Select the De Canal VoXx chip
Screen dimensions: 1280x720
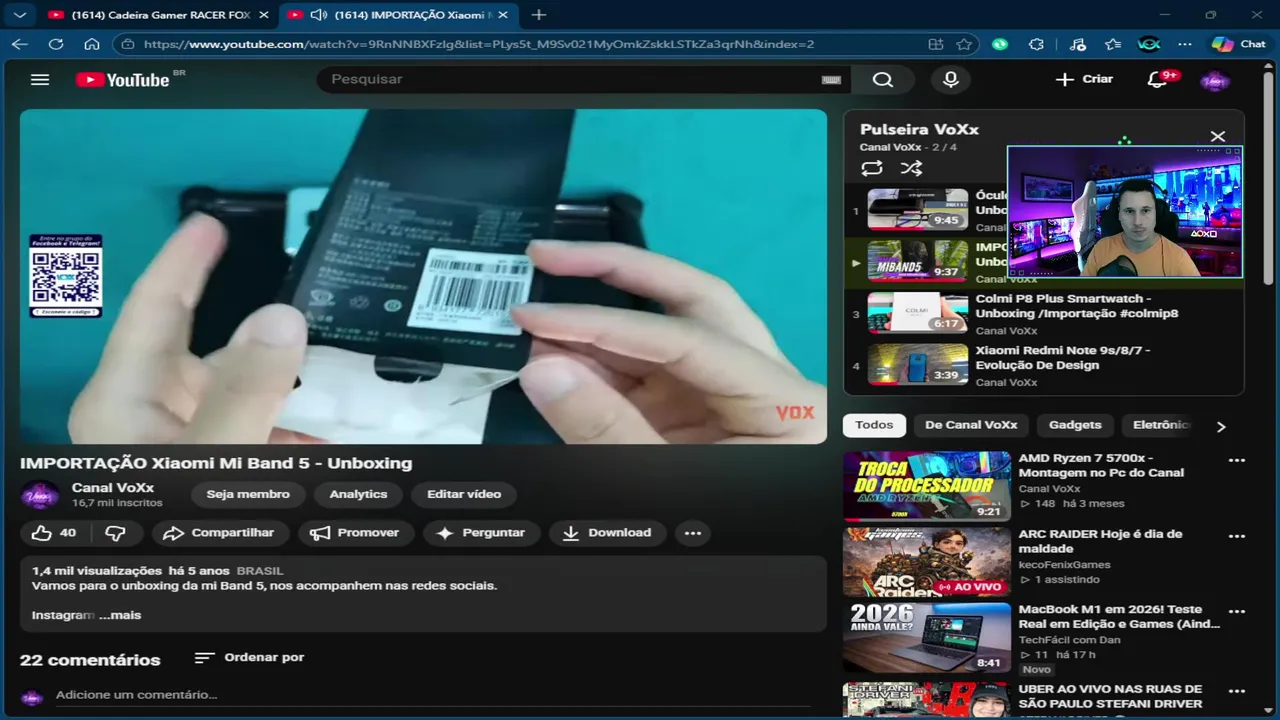[x=971, y=425]
